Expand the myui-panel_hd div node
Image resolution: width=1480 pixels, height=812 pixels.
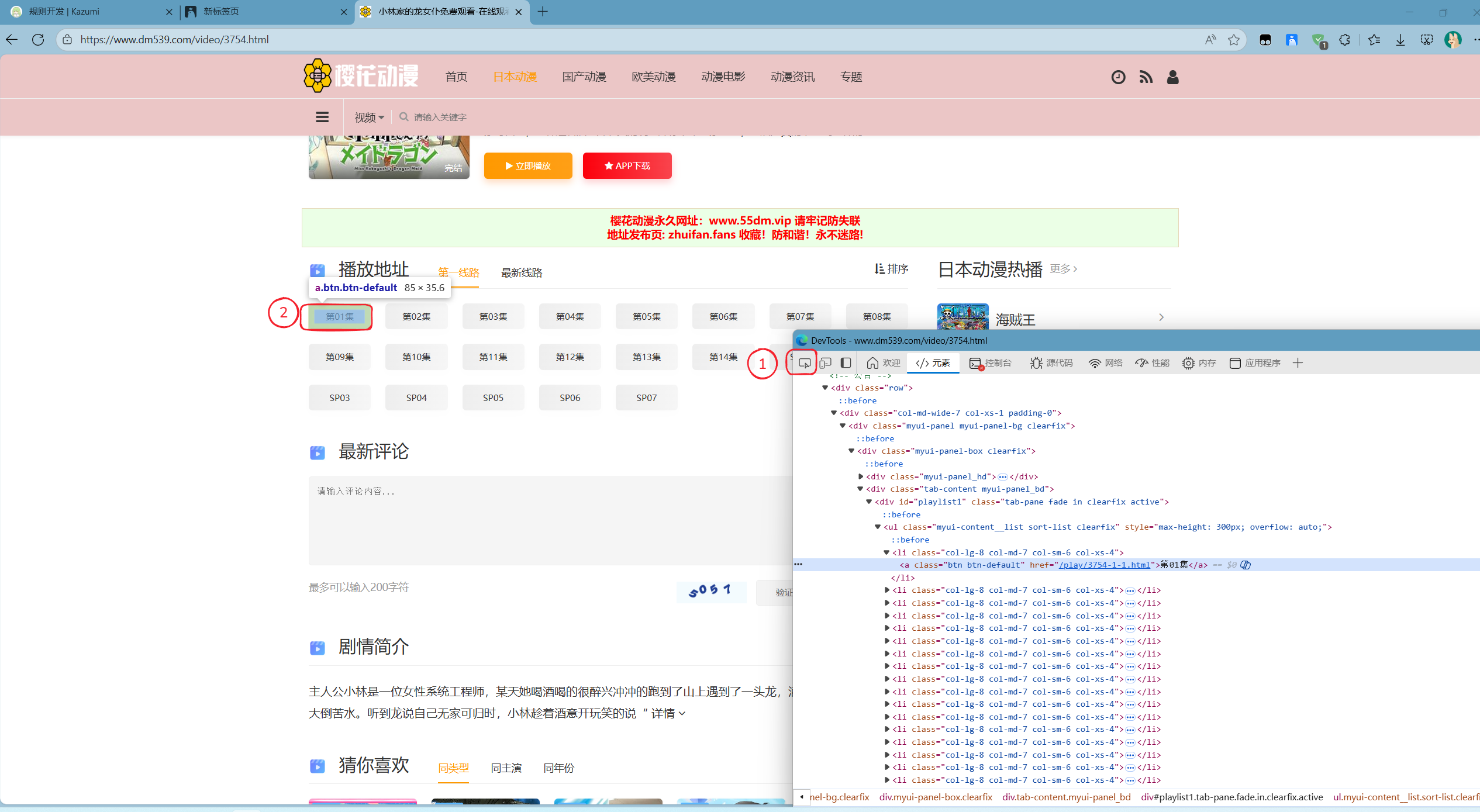point(861,476)
